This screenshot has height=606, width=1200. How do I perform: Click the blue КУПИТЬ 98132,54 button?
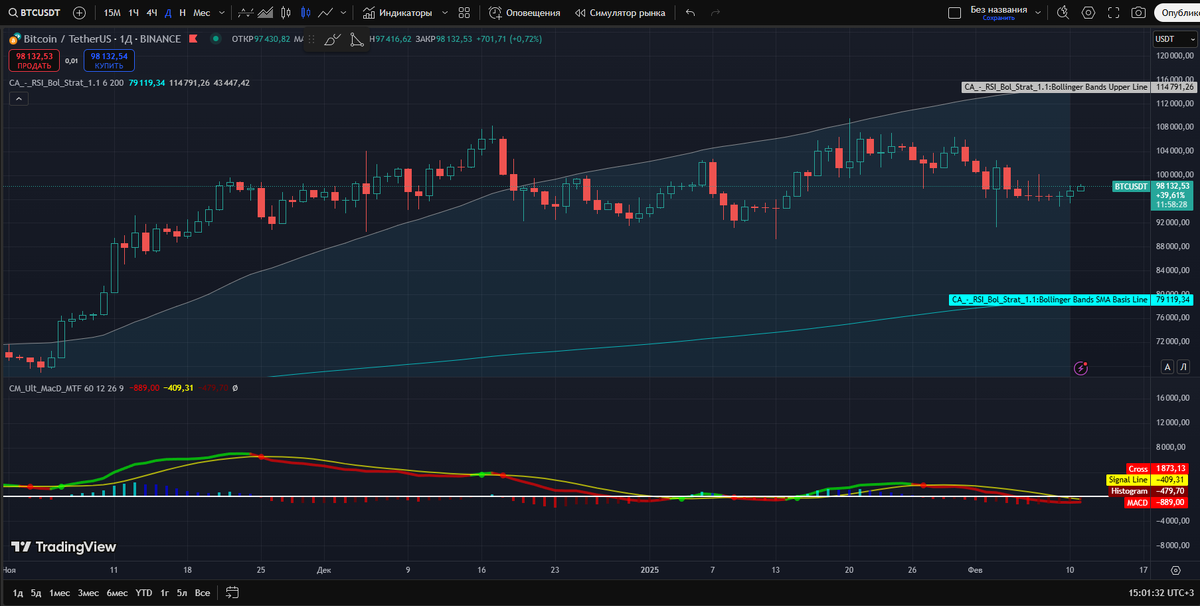pyautogui.click(x=109, y=61)
